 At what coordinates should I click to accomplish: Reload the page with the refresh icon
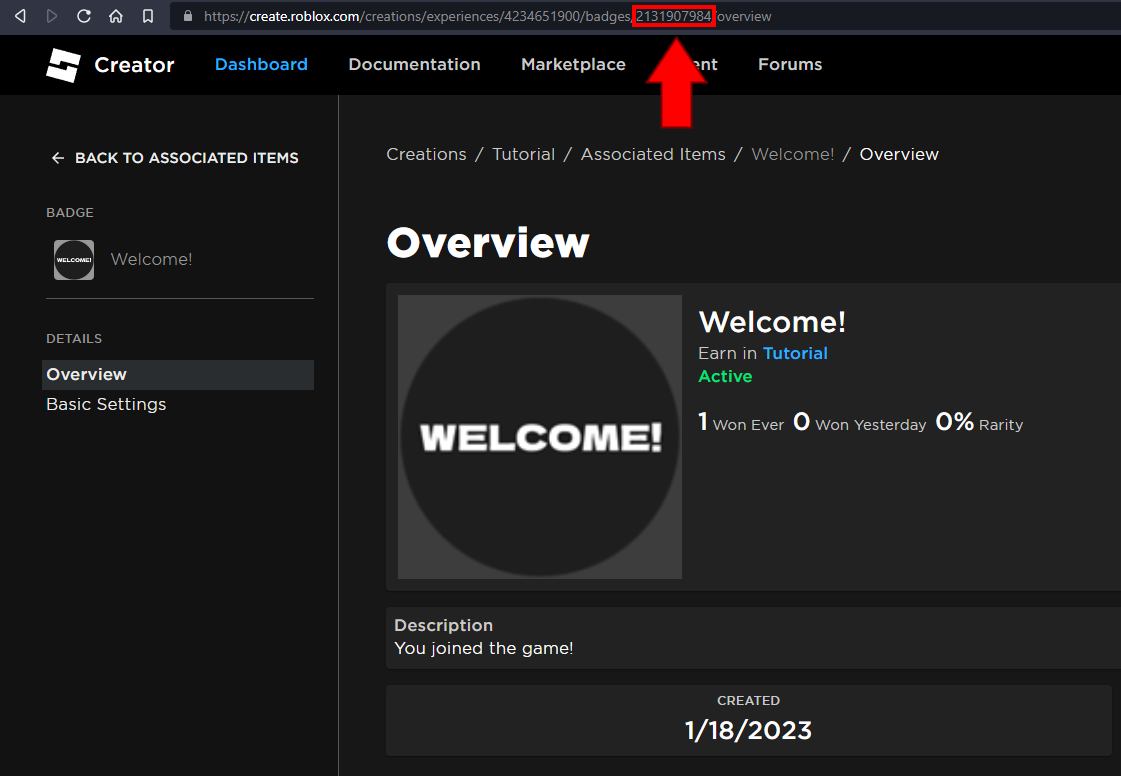point(84,16)
